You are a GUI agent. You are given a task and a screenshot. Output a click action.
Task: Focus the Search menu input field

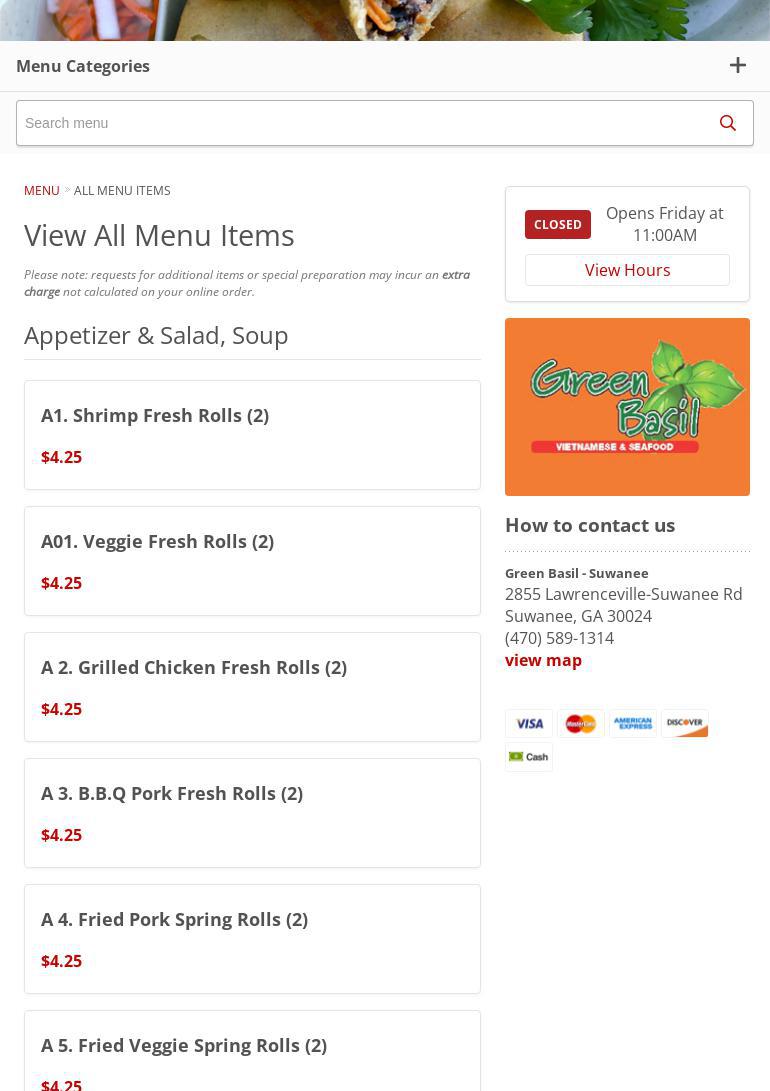coord(360,123)
